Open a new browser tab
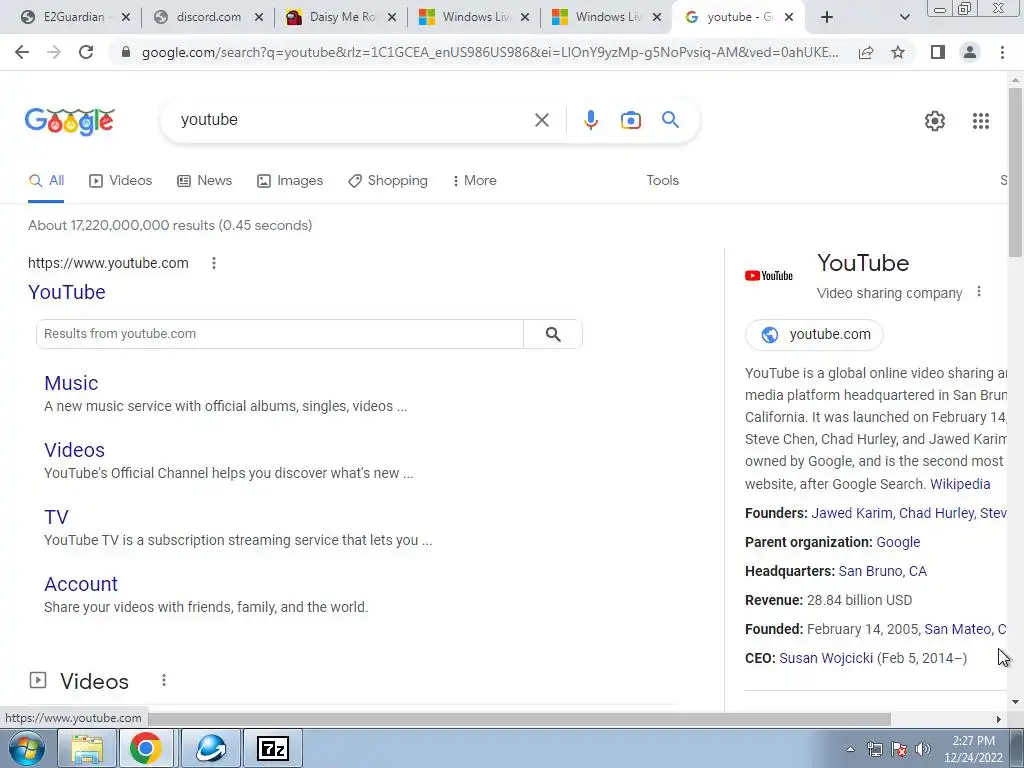Image resolution: width=1024 pixels, height=768 pixels. pos(827,17)
